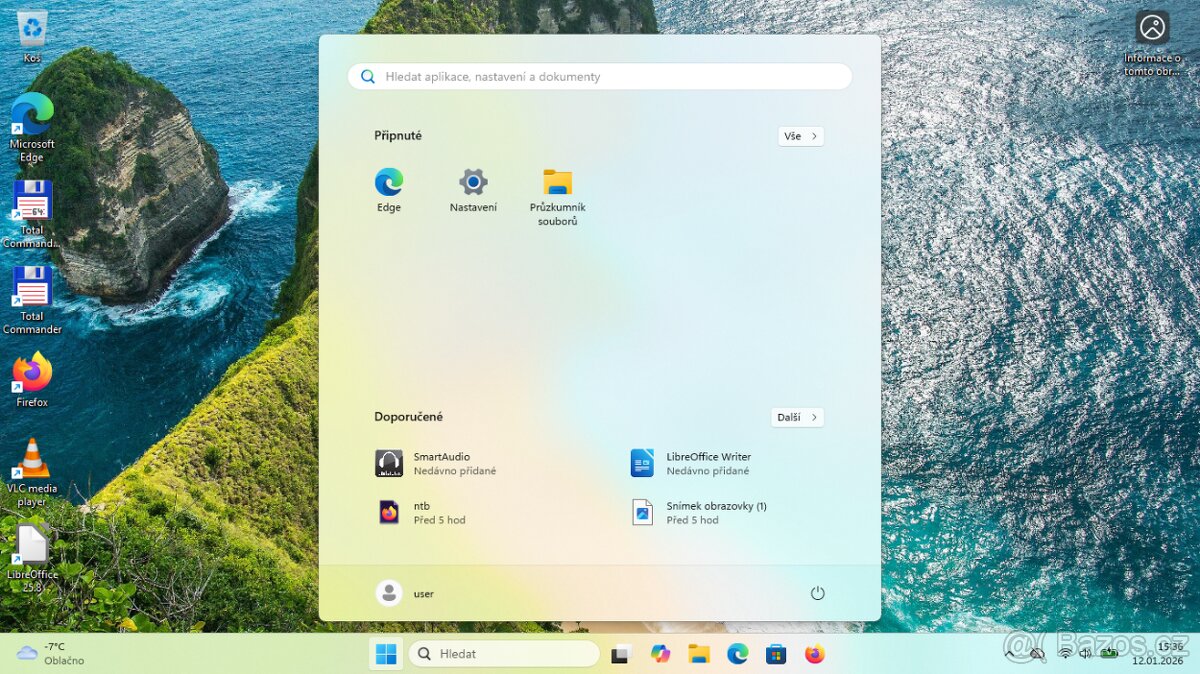Open Copilot from the taskbar
Viewport: 1200px width, 674px height.
pyautogui.click(x=660, y=653)
